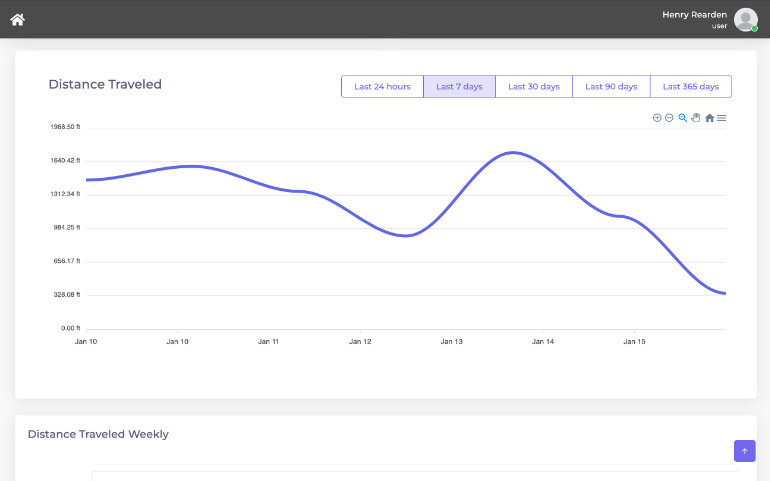Click the Distance Traveled Weekly heading
Viewport: 770px width, 481px height.
pos(98,434)
